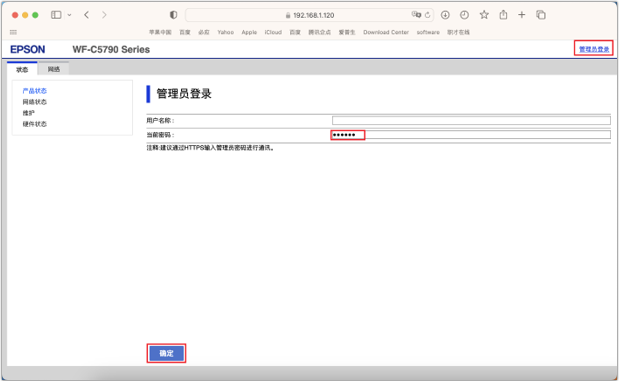Show downloads with the download arrow icon
619x381 pixels.
point(445,15)
